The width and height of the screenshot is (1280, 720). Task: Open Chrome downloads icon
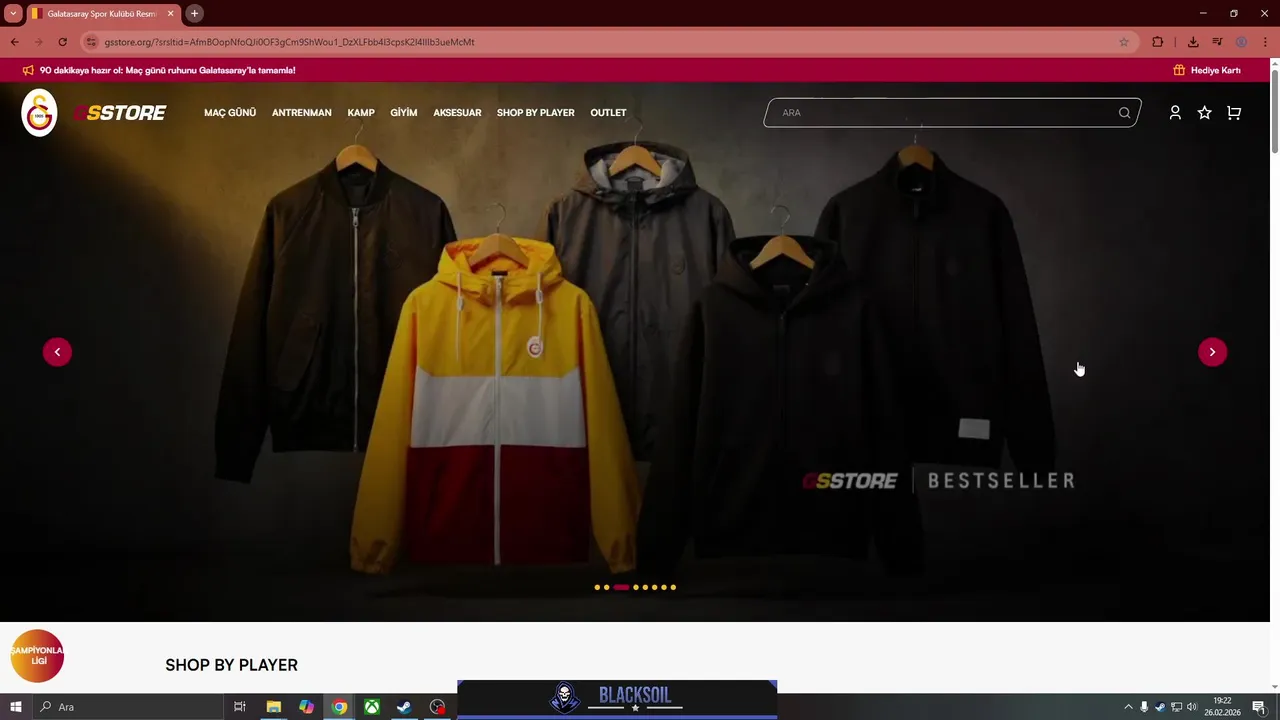coord(1193,42)
